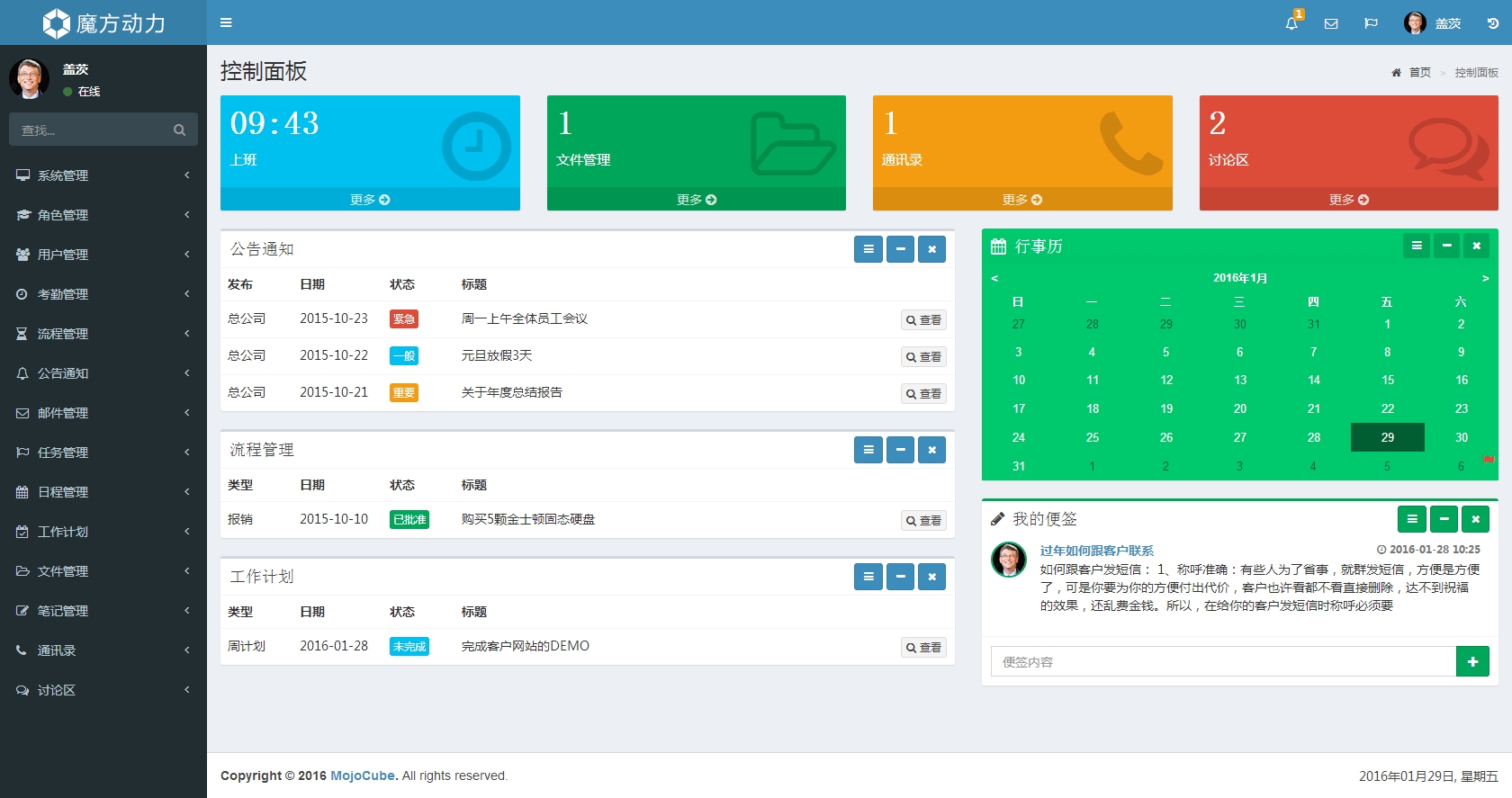Open the 流程管理 panel list menu button
Screen dimensions: 1512x798
(x=868, y=450)
